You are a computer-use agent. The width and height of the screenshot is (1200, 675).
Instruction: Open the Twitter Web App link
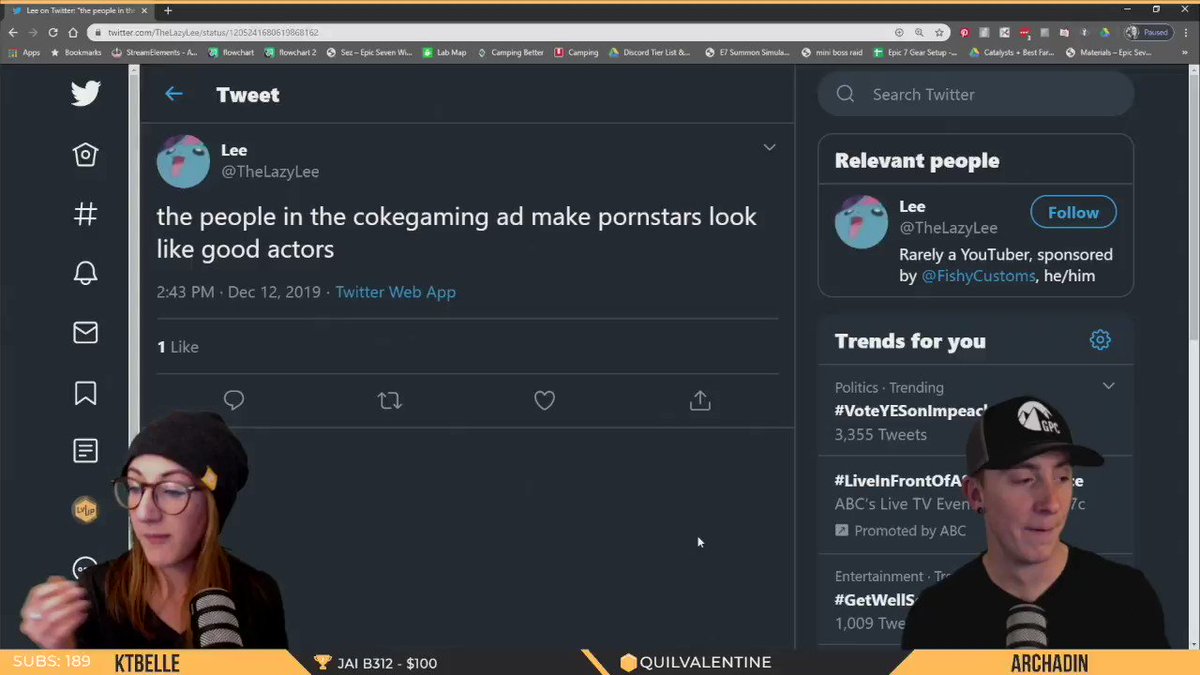tap(395, 292)
